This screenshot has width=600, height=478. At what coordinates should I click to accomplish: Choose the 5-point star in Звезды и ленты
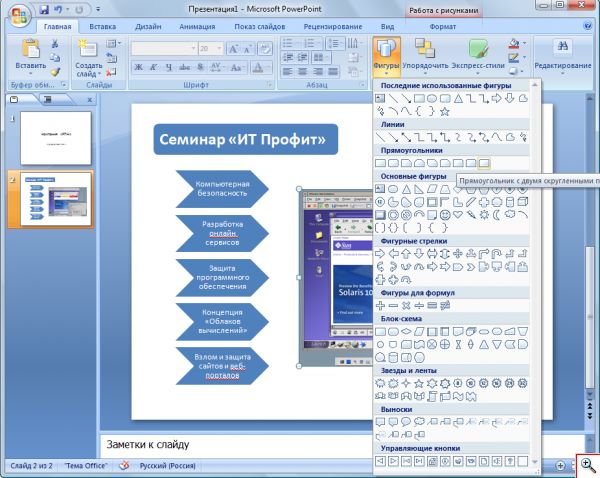click(419, 383)
